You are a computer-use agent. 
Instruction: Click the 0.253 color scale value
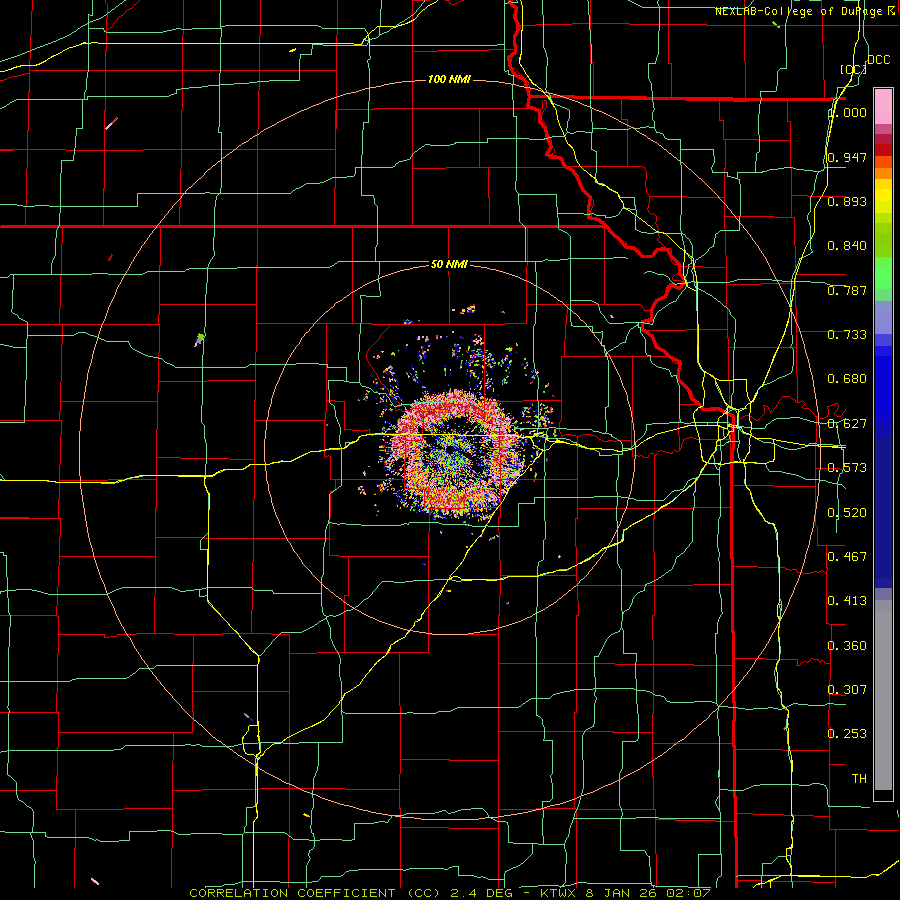click(847, 734)
